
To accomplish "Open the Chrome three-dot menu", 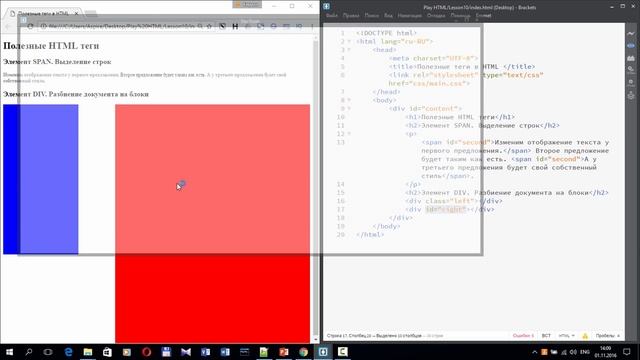I will 312,26.
